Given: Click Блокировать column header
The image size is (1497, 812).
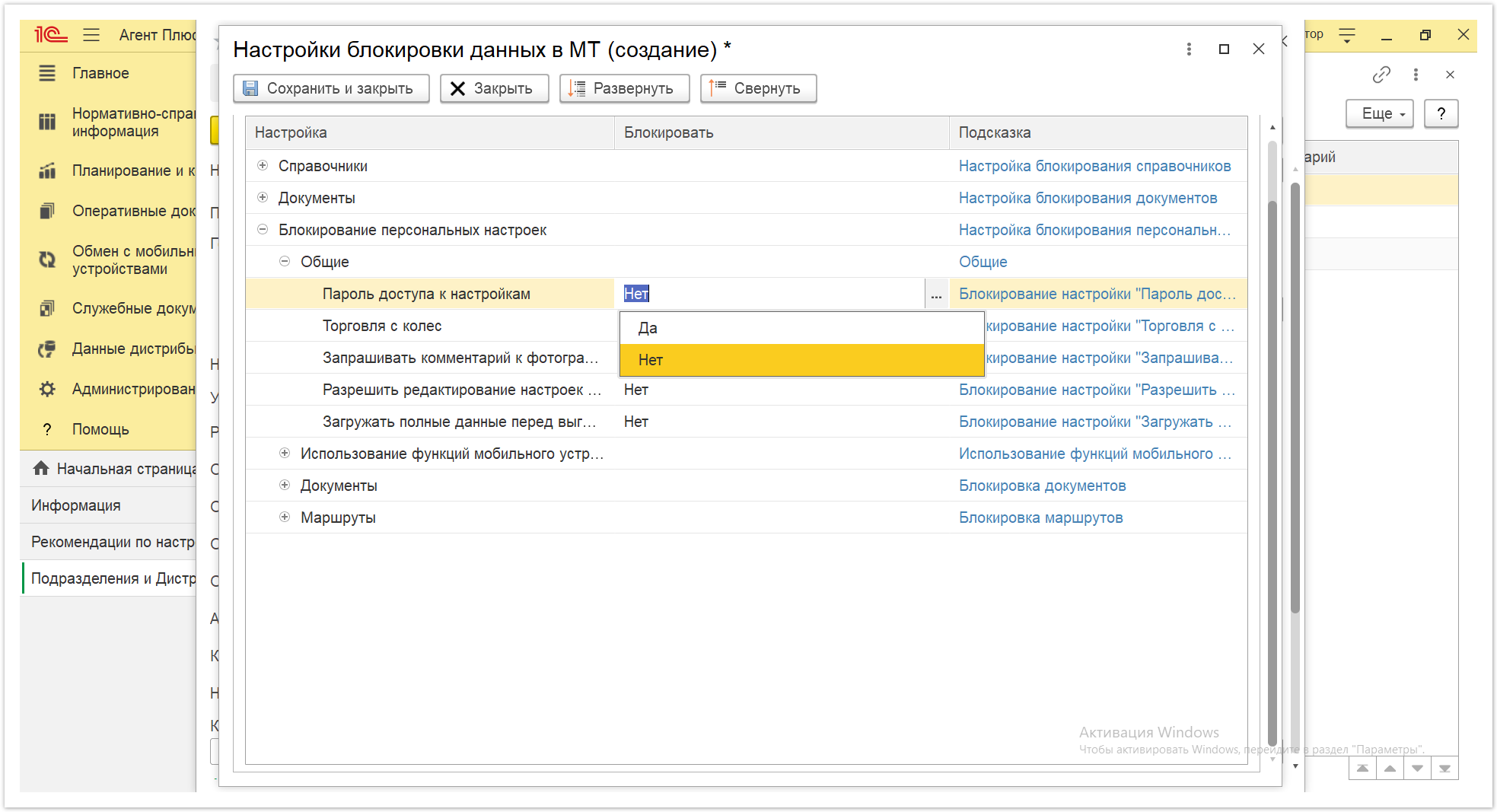Looking at the screenshot, I should [x=782, y=132].
